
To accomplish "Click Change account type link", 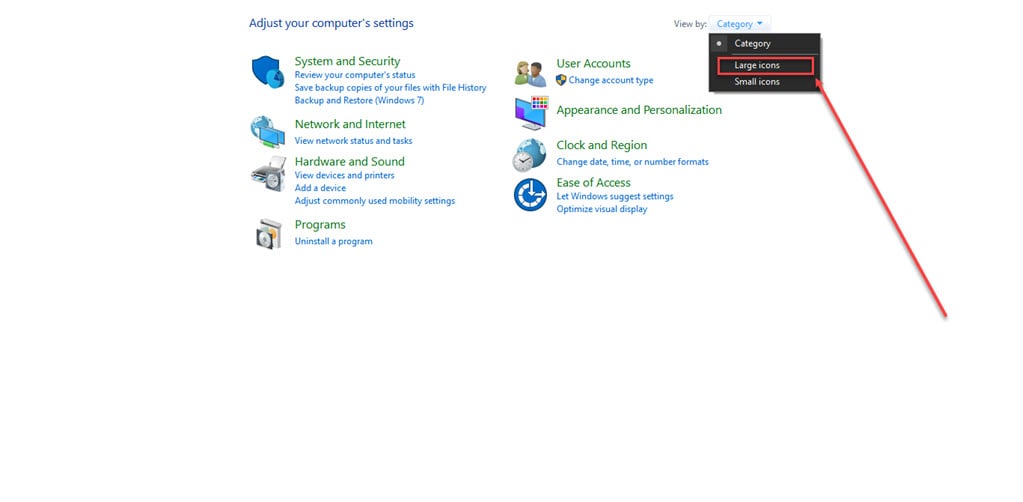I will 611,80.
